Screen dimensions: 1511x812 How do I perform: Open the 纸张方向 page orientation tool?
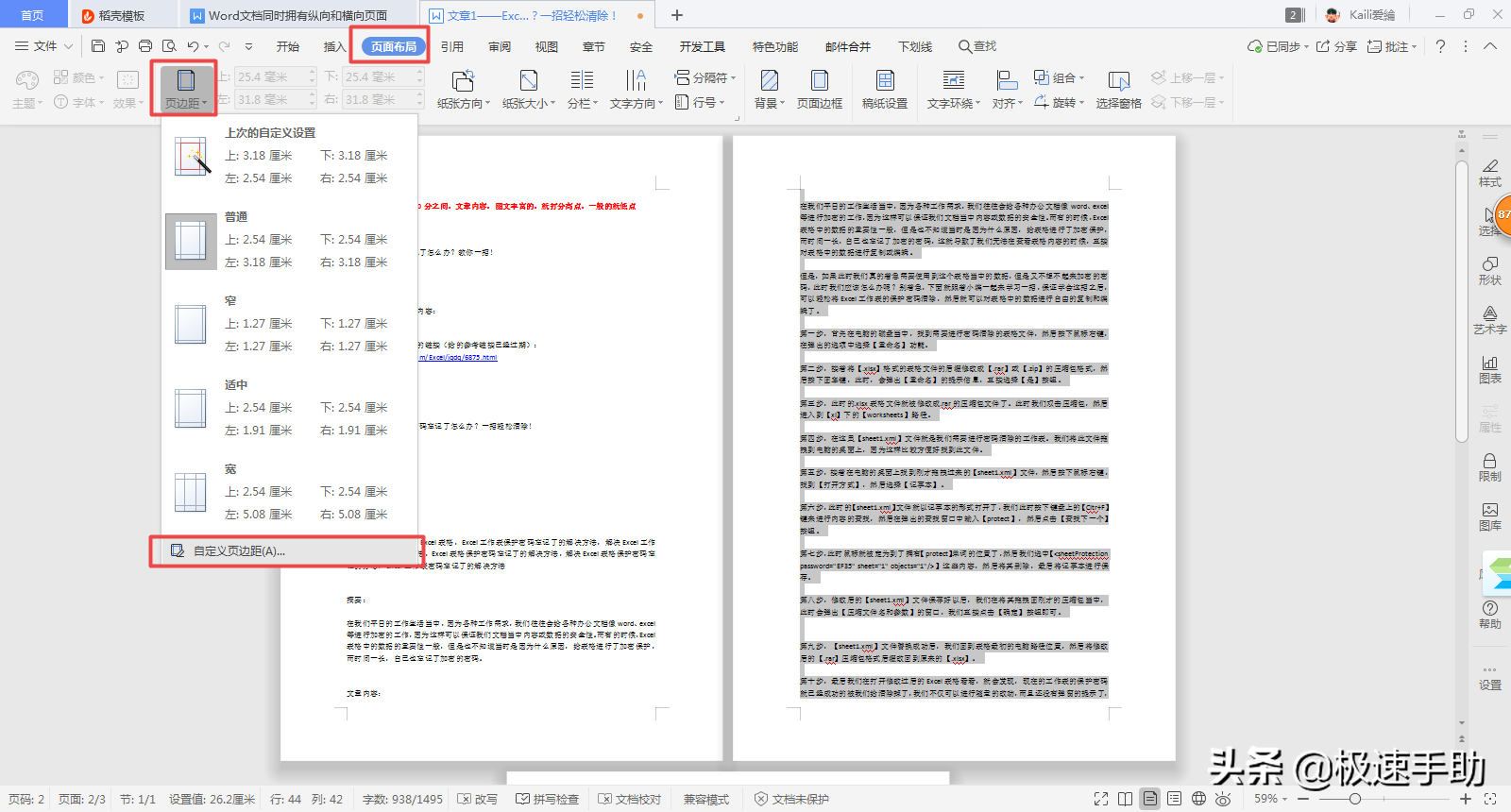click(x=463, y=90)
